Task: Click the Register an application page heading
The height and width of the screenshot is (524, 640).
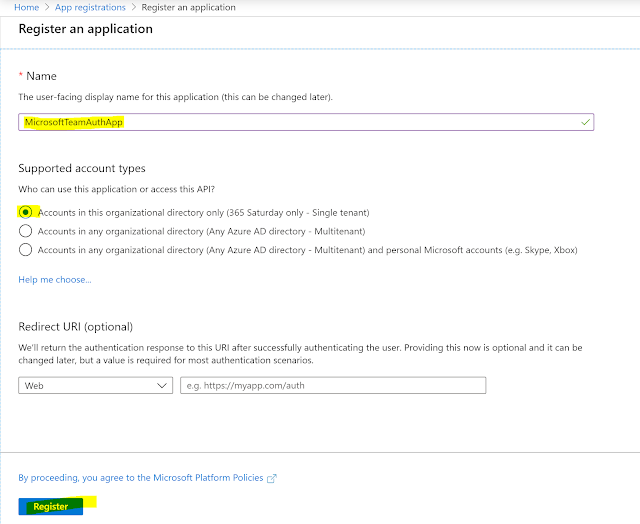Action: click(x=86, y=29)
